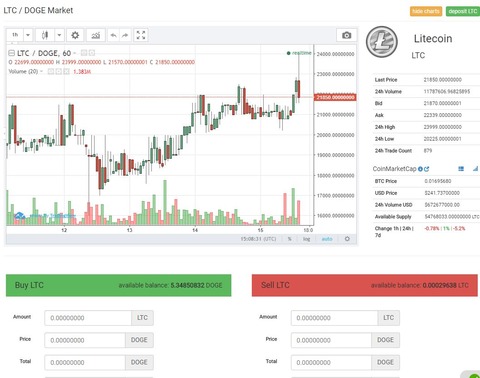Click the 24h Volume value 11787606.96825895

coord(447,91)
